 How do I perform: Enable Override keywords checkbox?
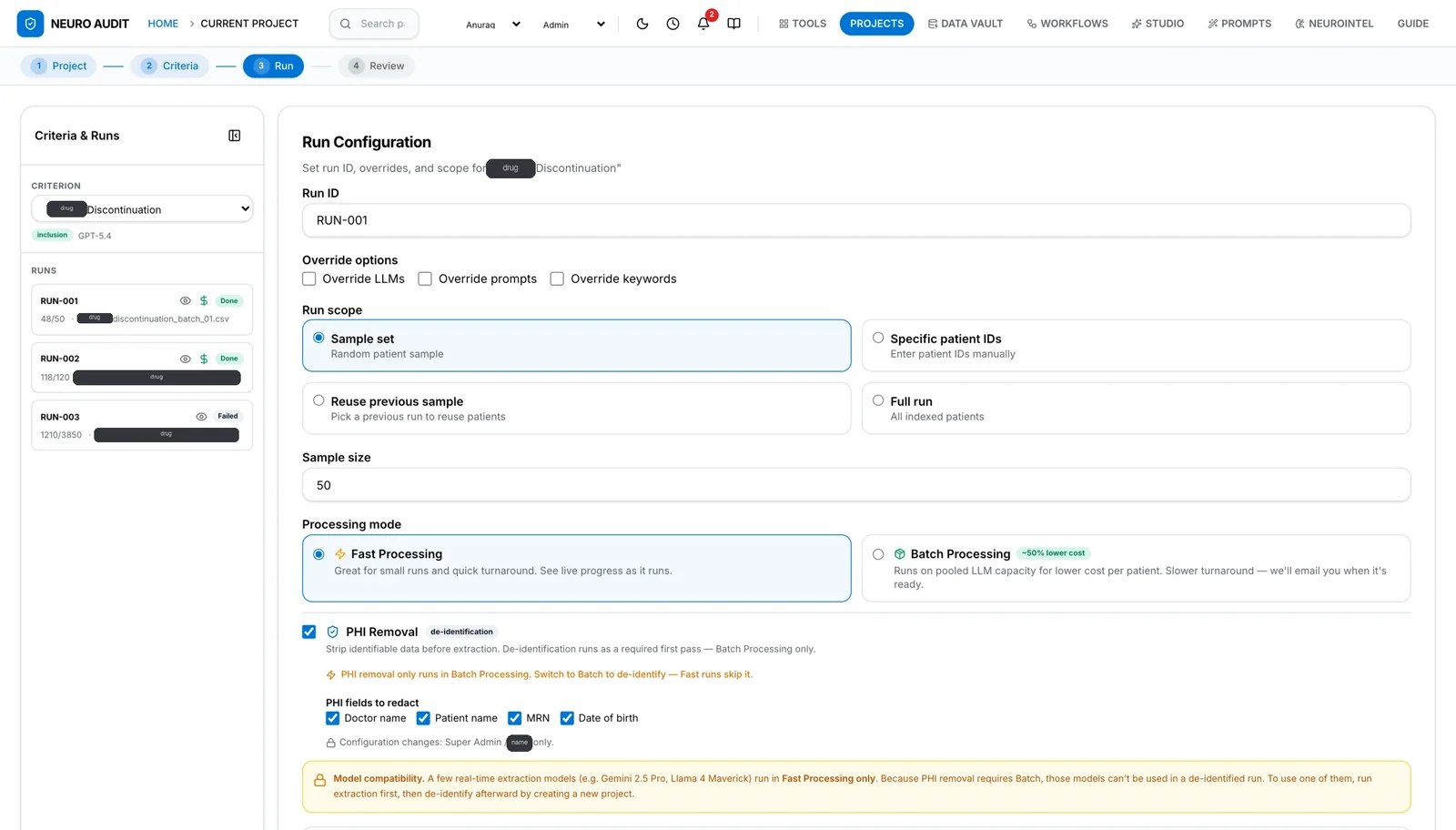coord(557,278)
